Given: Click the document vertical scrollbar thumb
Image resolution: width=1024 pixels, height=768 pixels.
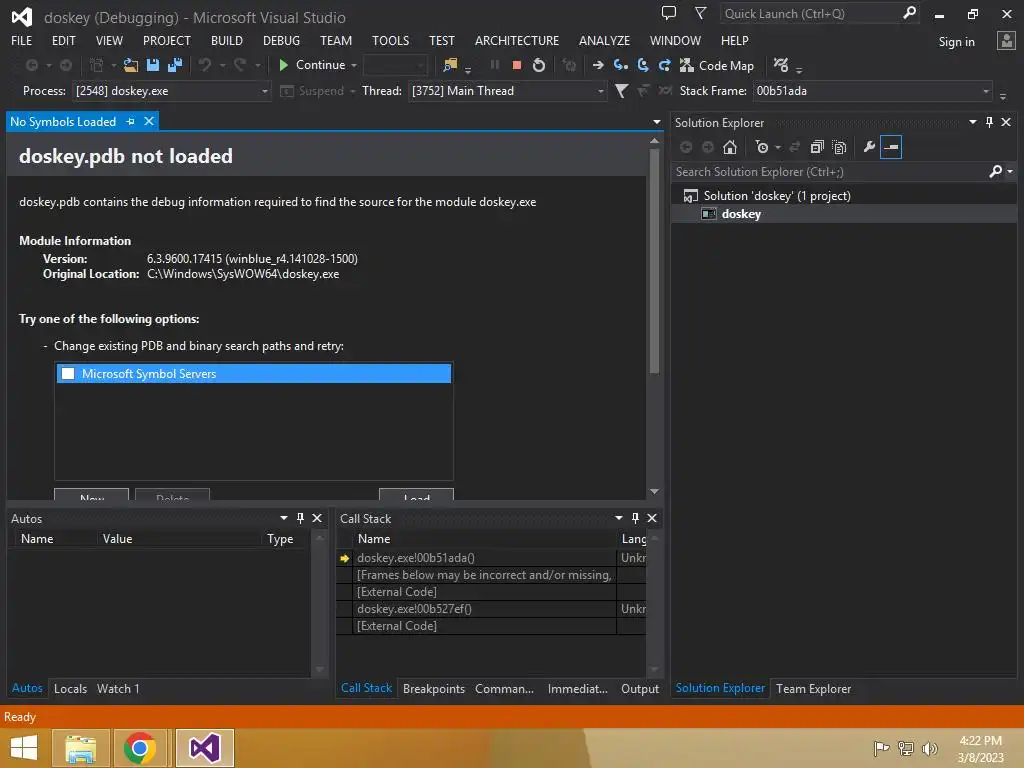Looking at the screenshot, I should point(654,261).
